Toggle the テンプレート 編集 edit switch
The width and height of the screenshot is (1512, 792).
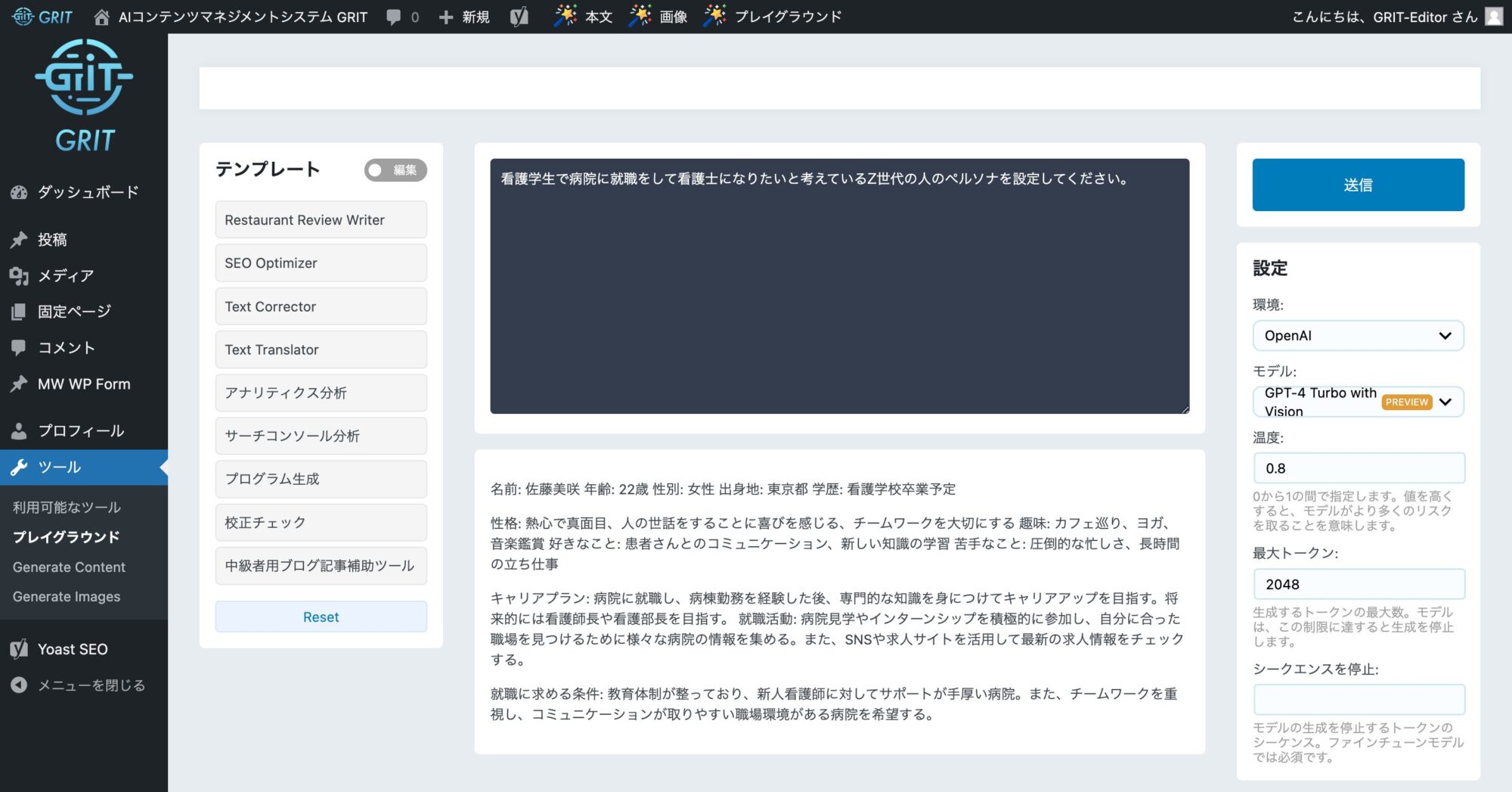(395, 170)
